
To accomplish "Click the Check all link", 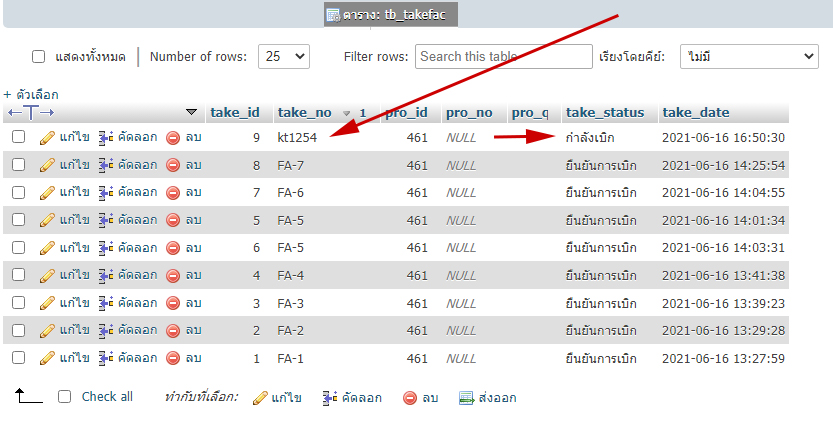I will click(107, 397).
